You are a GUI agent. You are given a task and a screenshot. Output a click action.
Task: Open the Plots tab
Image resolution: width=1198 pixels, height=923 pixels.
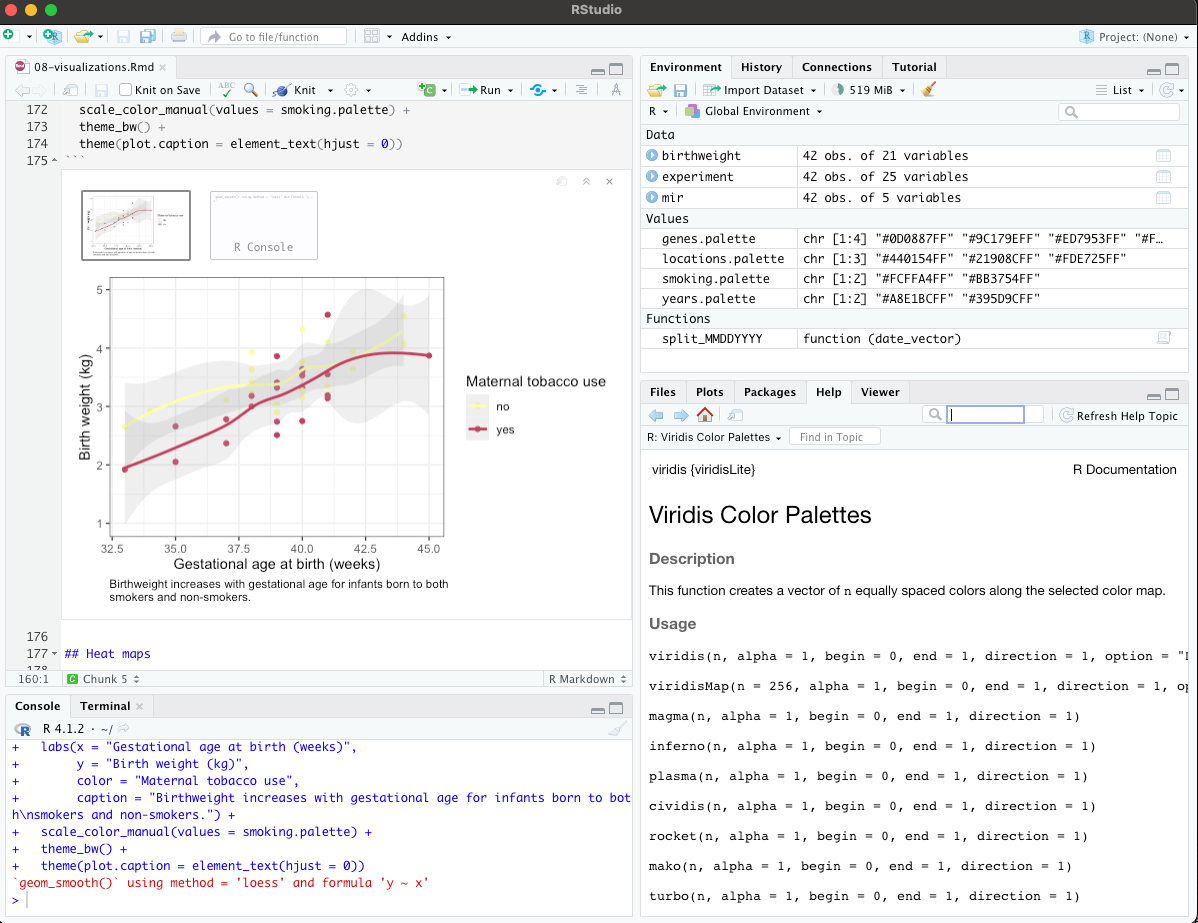point(709,392)
